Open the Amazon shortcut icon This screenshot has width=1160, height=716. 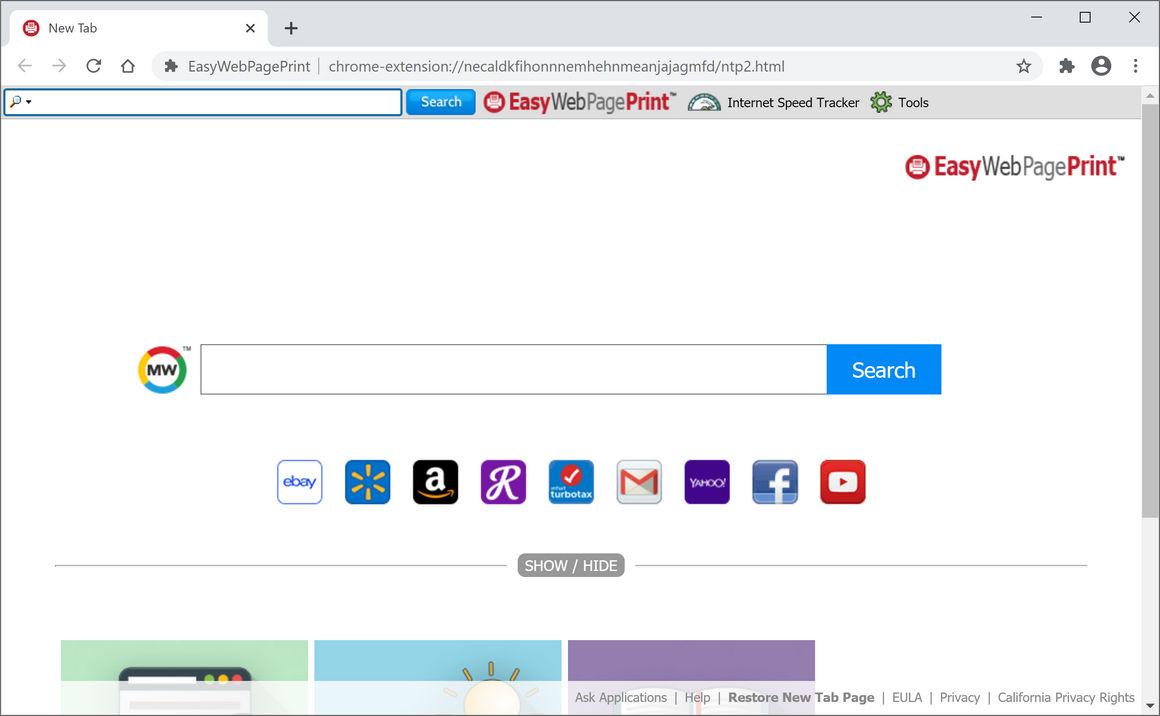click(x=436, y=482)
